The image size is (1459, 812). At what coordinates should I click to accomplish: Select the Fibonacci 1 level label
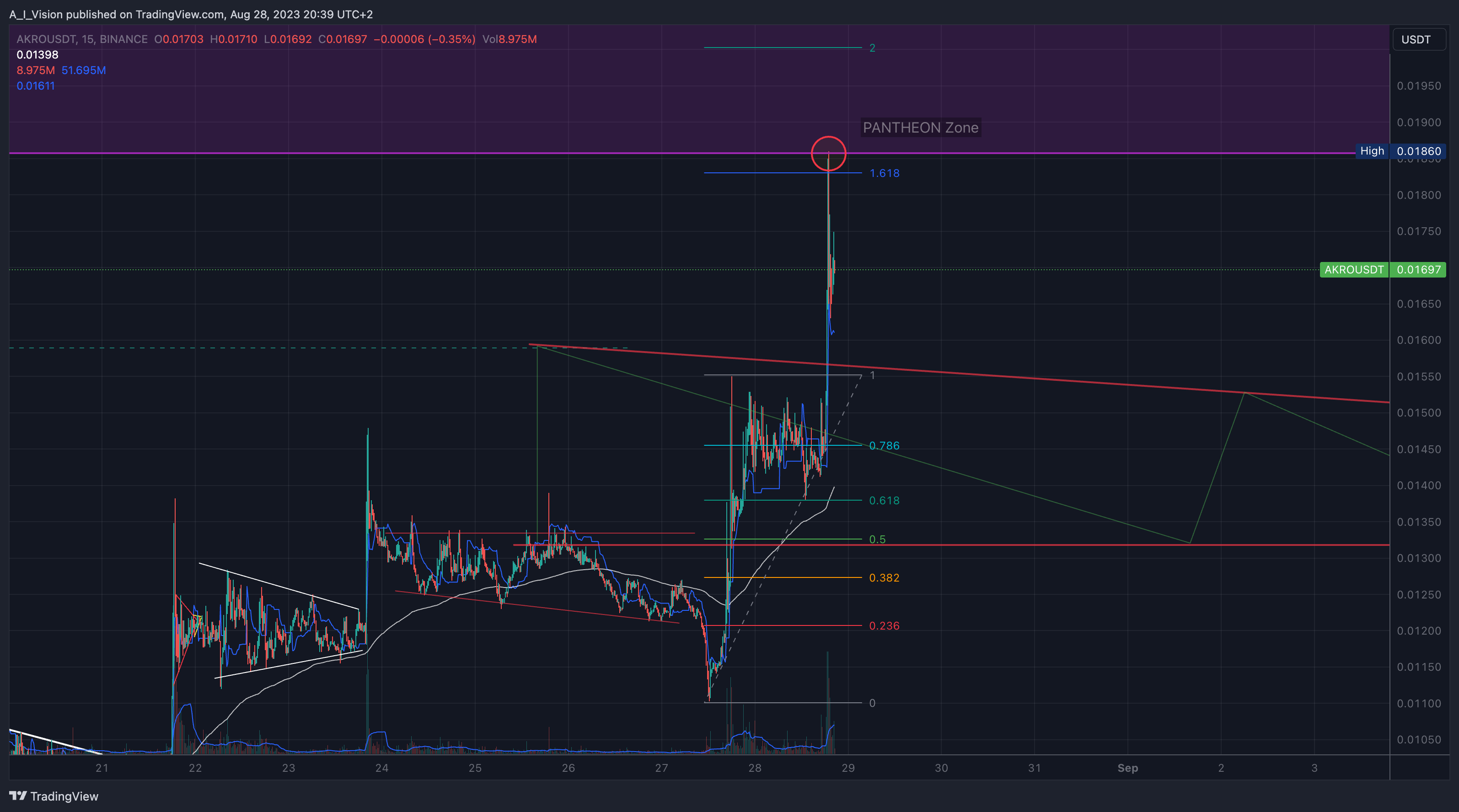point(872,375)
